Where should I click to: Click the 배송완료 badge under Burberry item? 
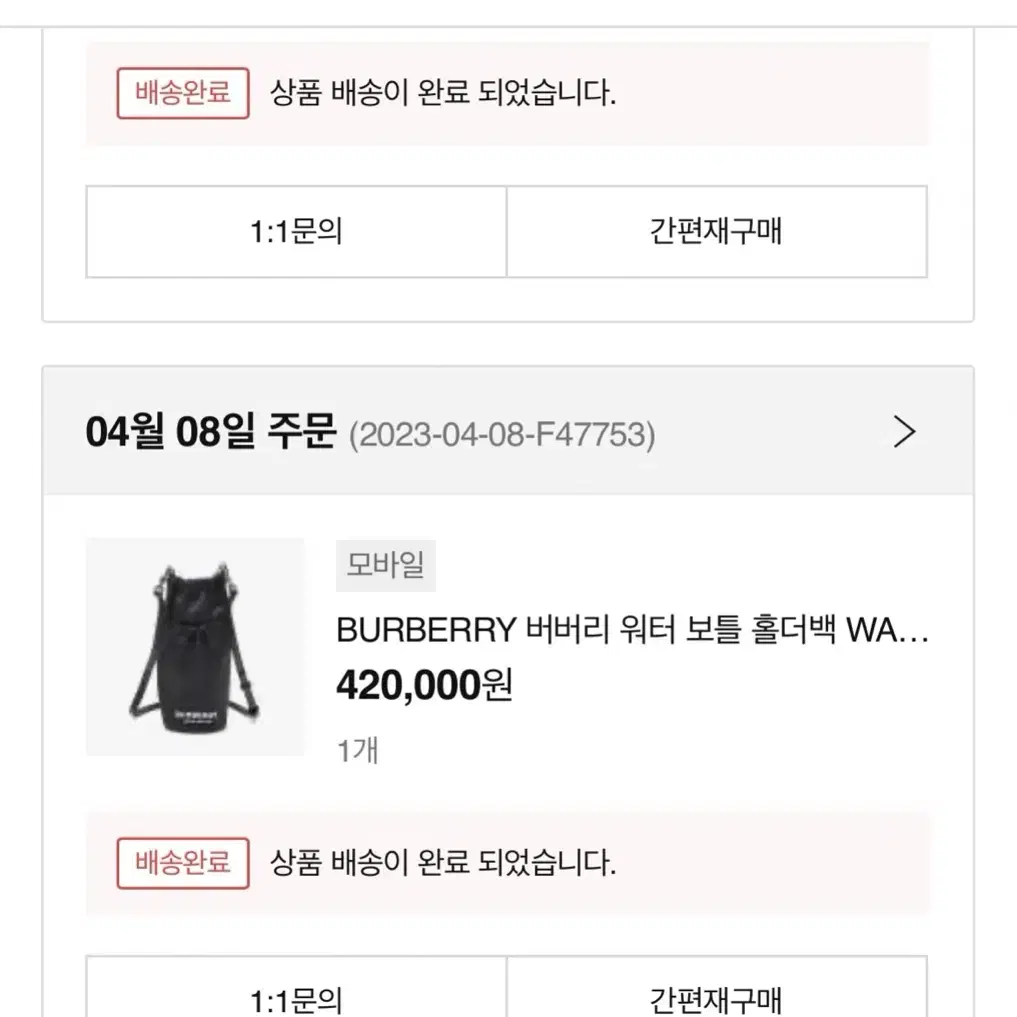coord(183,863)
